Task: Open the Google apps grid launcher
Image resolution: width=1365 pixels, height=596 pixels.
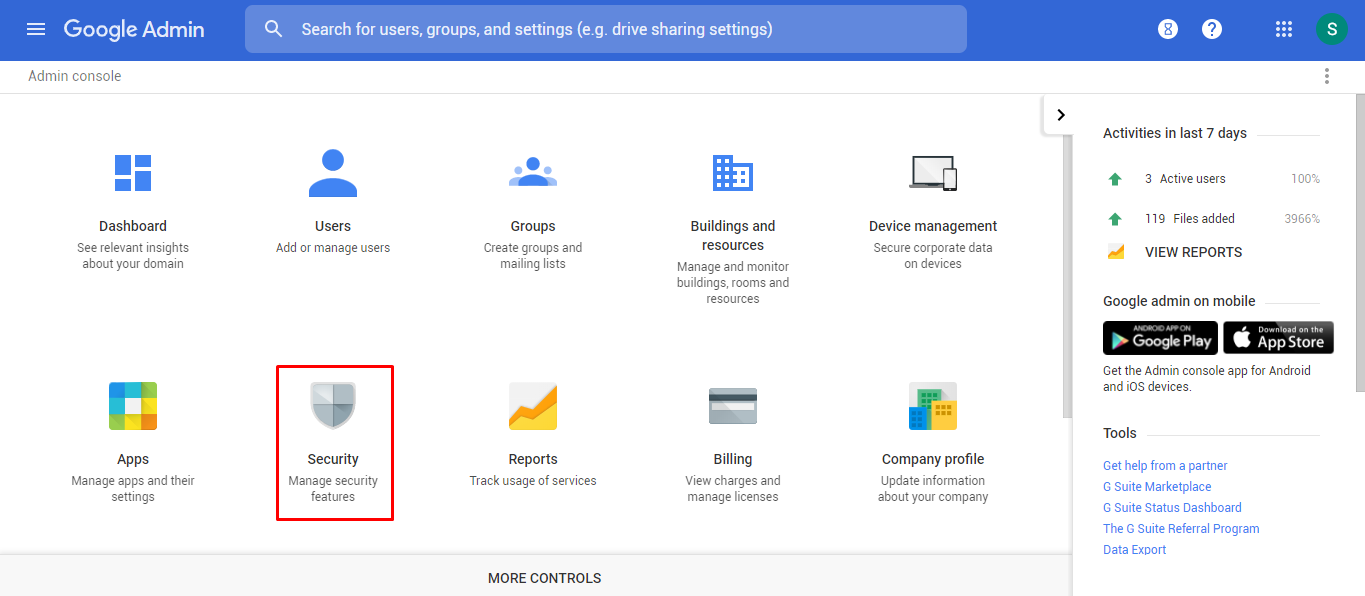Action: (1284, 29)
